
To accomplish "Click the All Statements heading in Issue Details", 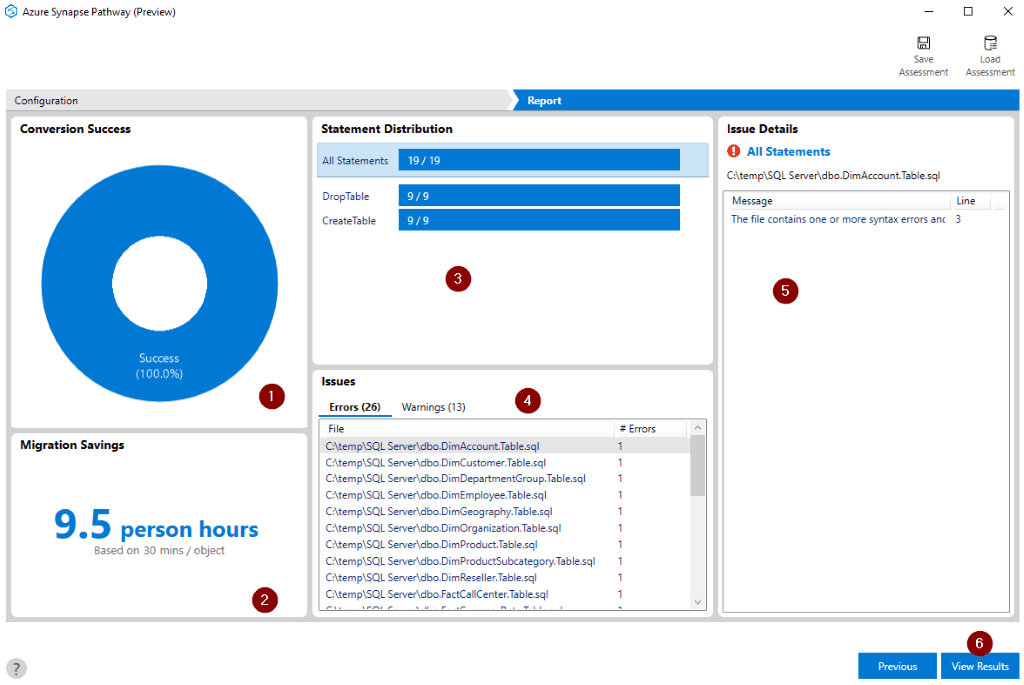I will click(x=788, y=151).
